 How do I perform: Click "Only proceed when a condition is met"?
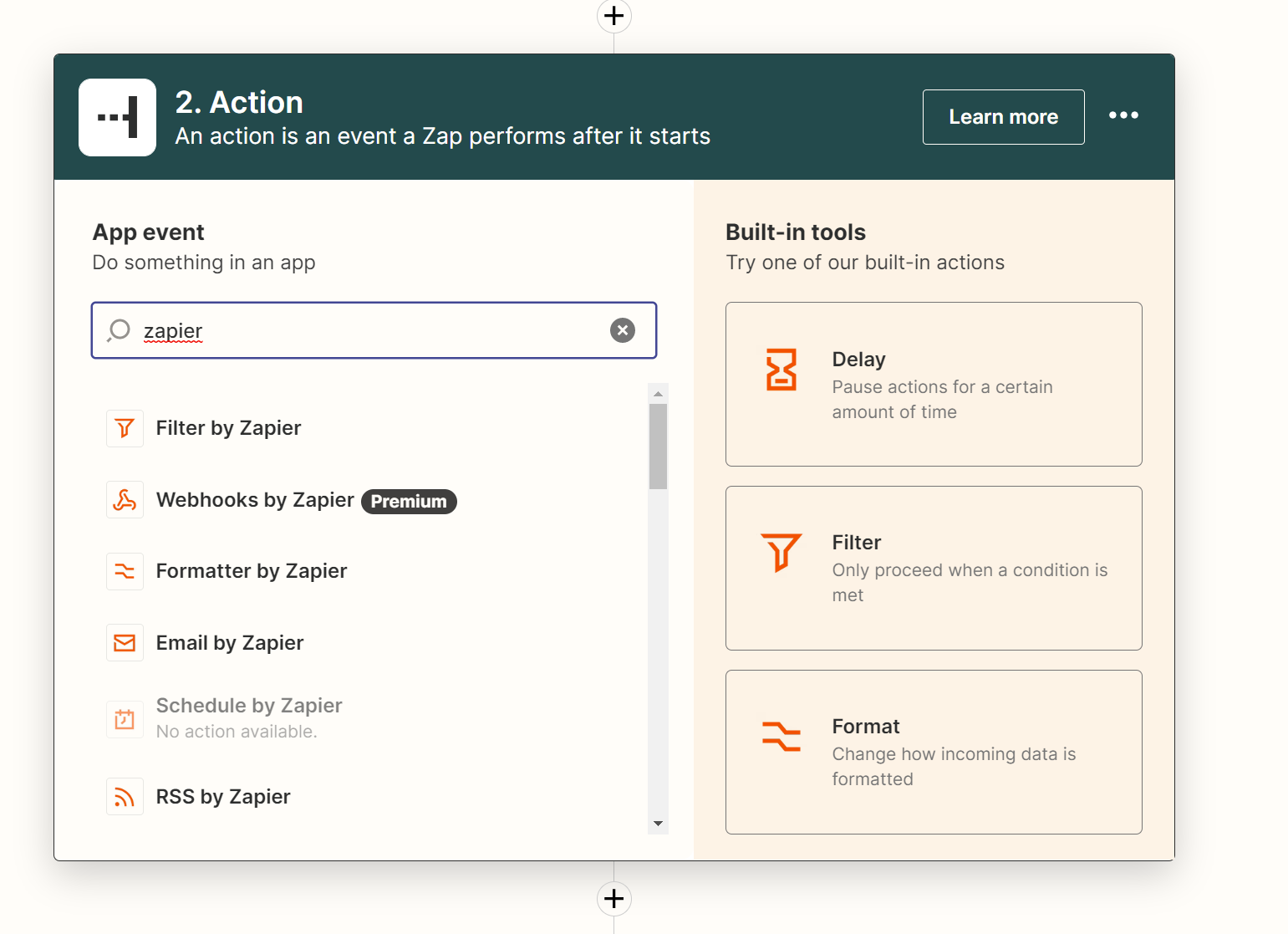(x=970, y=583)
